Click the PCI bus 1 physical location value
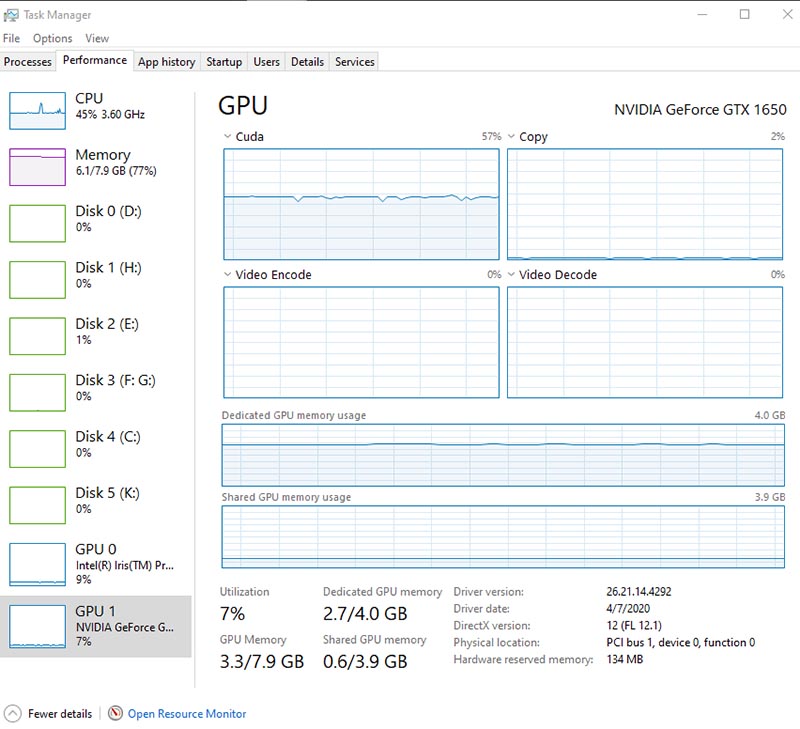The image size is (800, 729). 681,642
